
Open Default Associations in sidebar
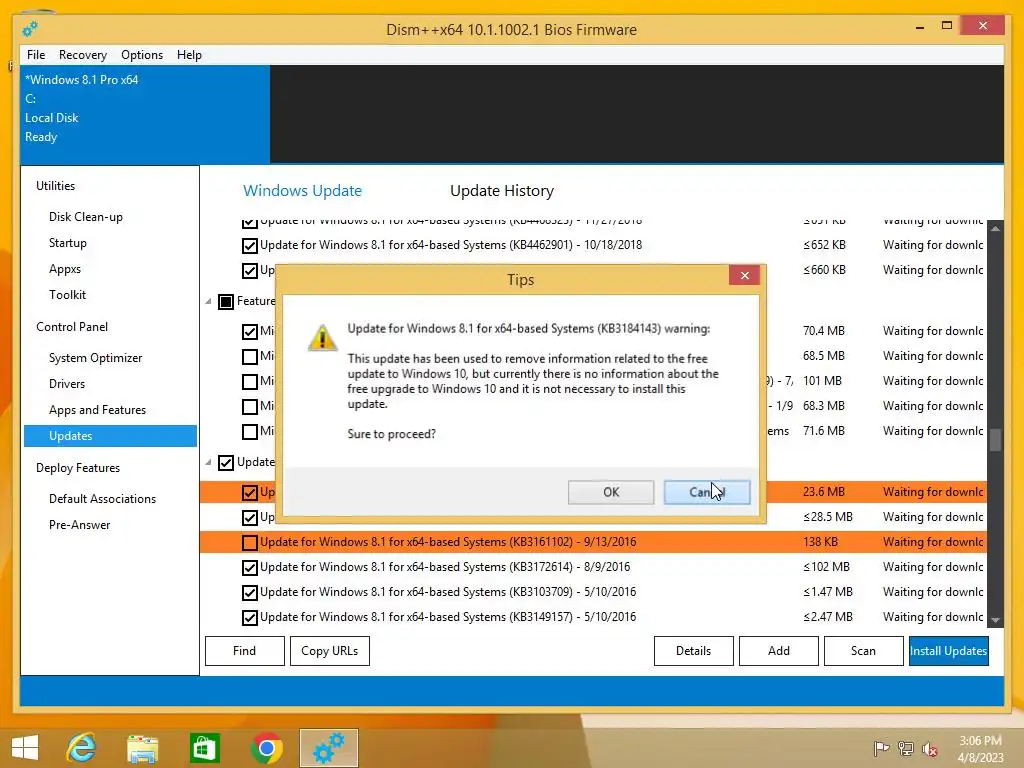pyautogui.click(x=103, y=499)
